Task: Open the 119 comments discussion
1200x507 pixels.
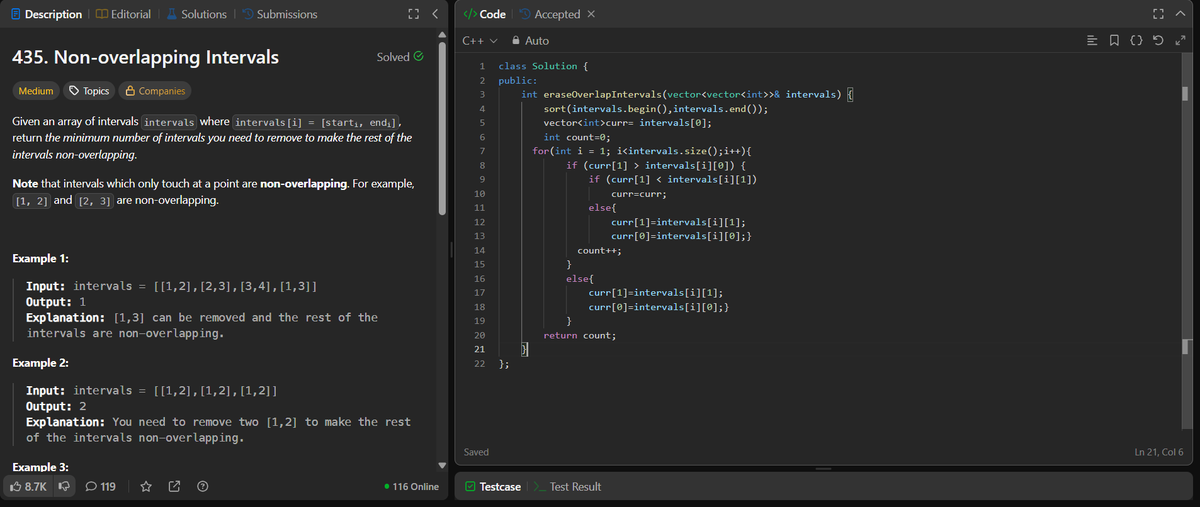Action: (x=101, y=487)
